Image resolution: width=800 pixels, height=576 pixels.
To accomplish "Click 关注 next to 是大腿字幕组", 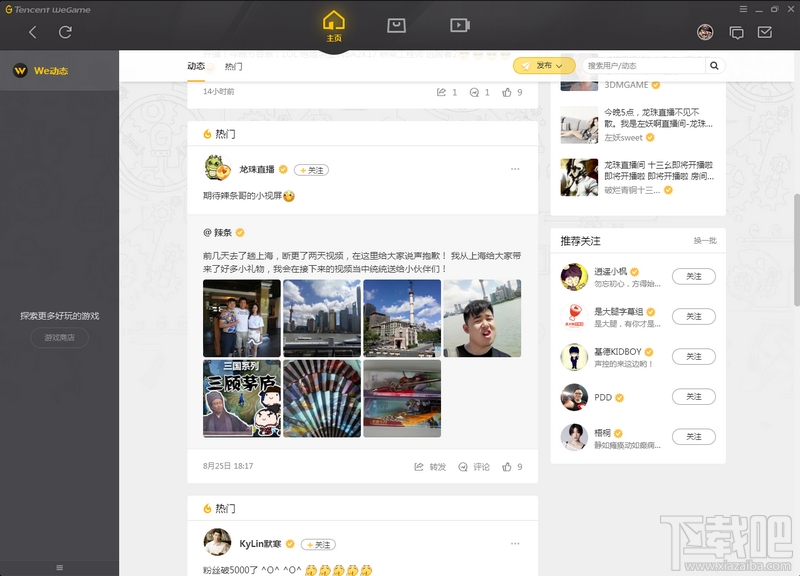I will tap(693, 316).
